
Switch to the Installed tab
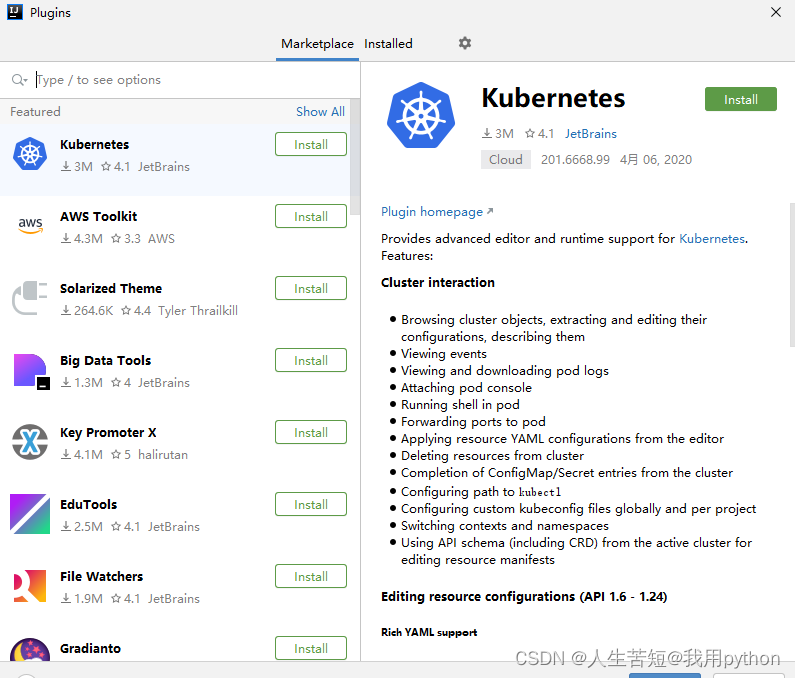tap(388, 44)
